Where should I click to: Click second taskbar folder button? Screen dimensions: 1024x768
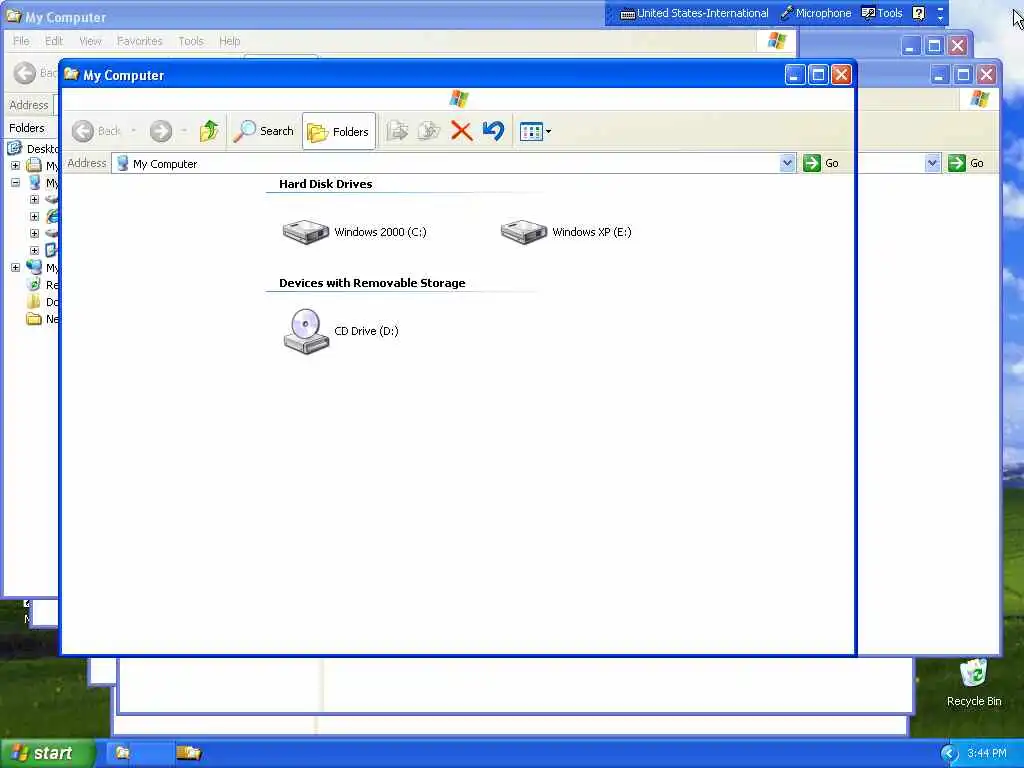pyautogui.click(x=189, y=753)
